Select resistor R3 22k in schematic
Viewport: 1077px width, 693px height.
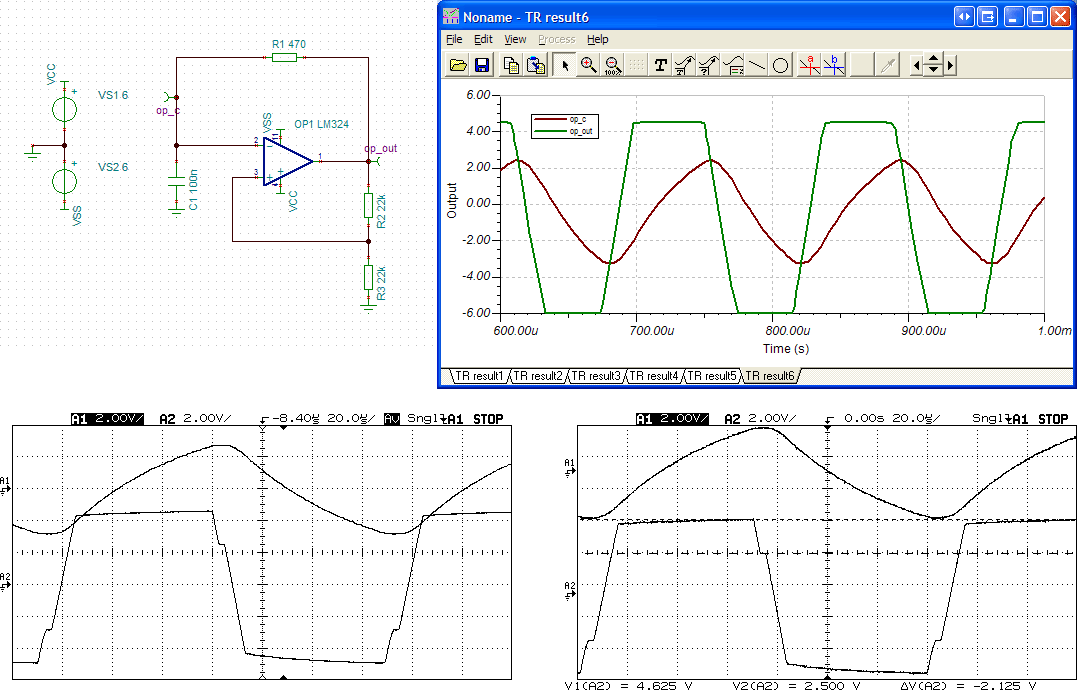(368, 277)
